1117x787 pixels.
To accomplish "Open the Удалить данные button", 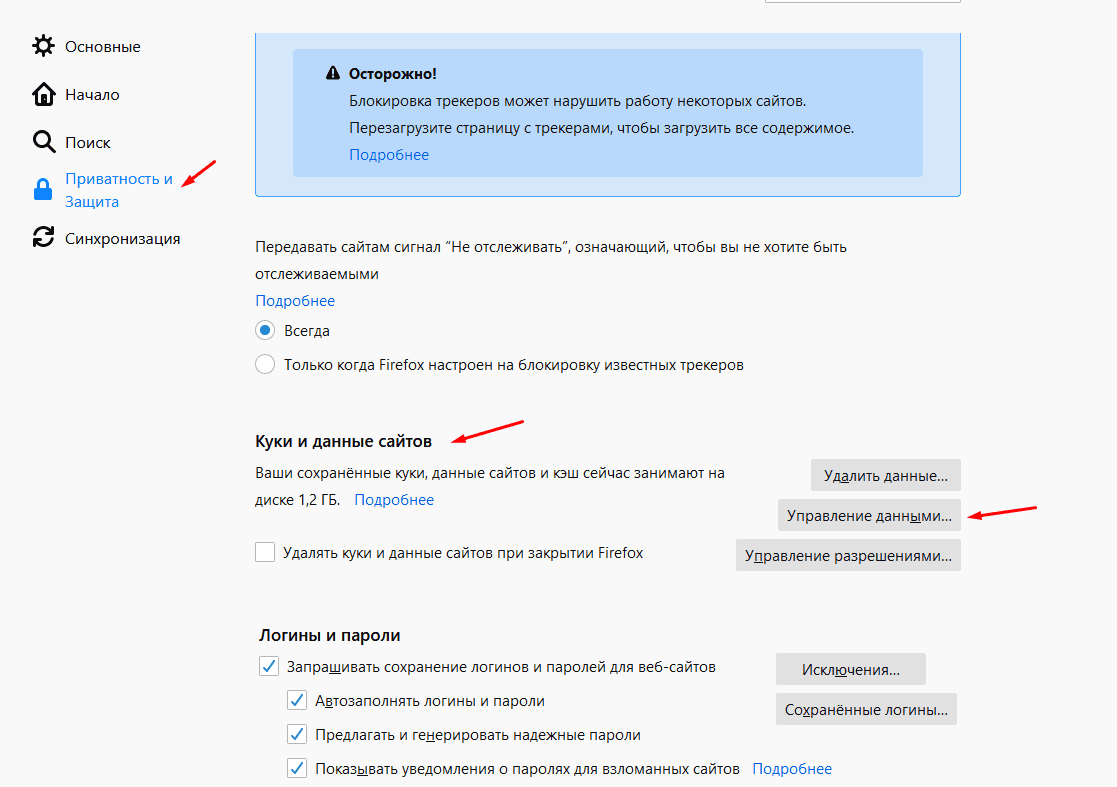I will [x=885, y=475].
